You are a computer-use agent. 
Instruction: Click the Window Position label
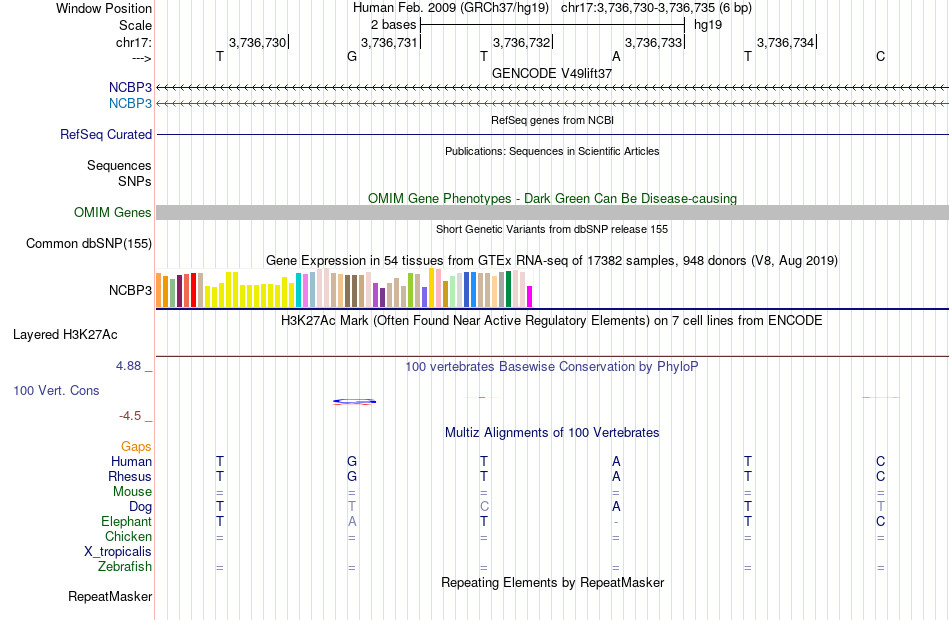104,8
